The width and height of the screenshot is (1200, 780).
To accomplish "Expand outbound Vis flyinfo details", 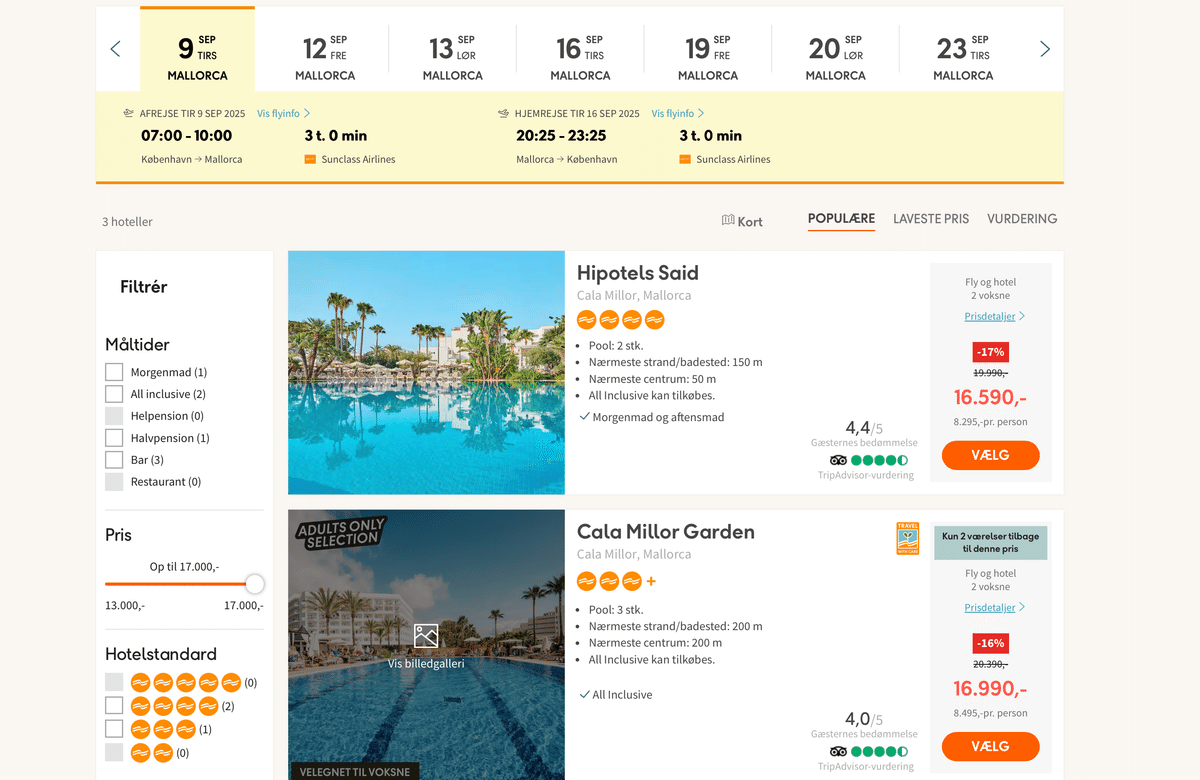I will coord(283,114).
